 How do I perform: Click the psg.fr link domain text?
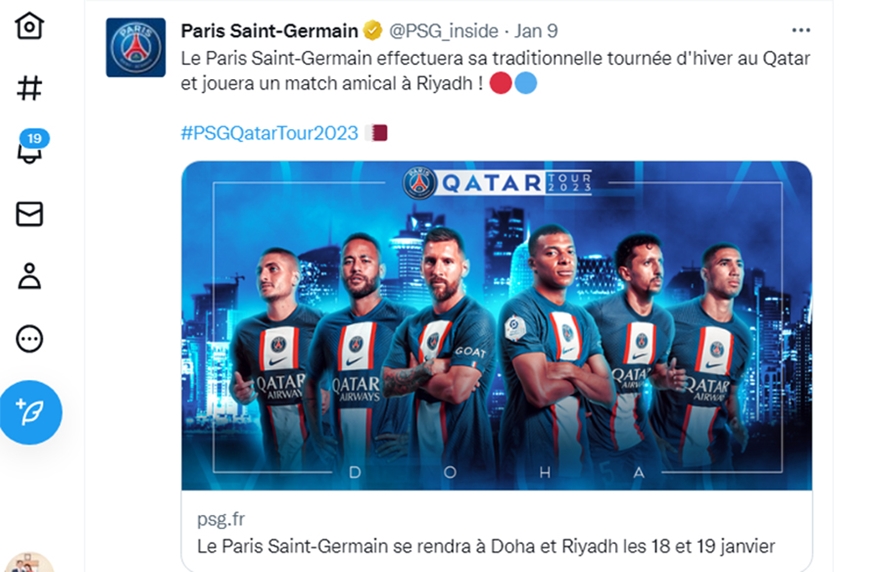221,519
